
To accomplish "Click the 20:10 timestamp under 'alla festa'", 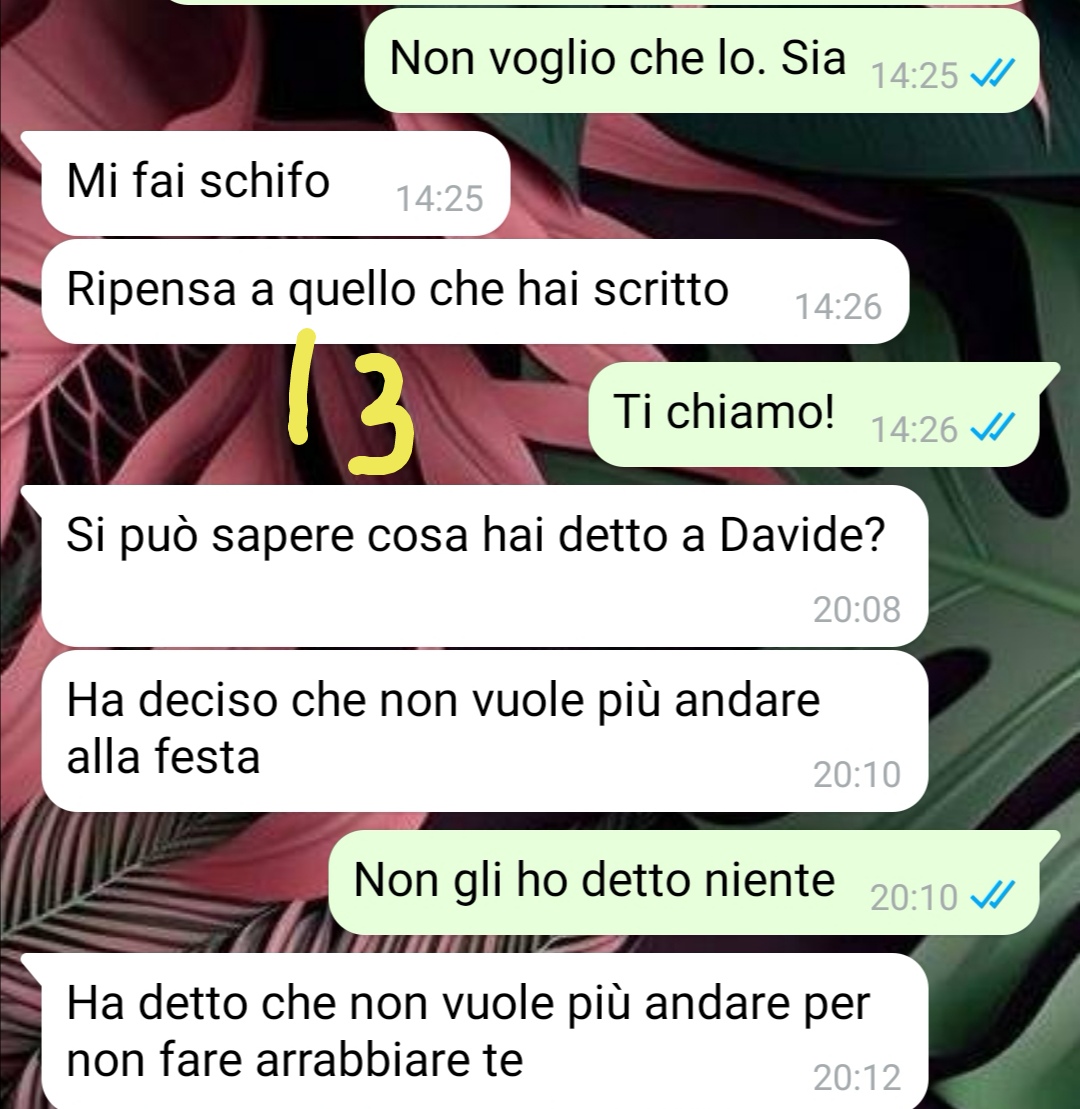I will pos(857,774).
